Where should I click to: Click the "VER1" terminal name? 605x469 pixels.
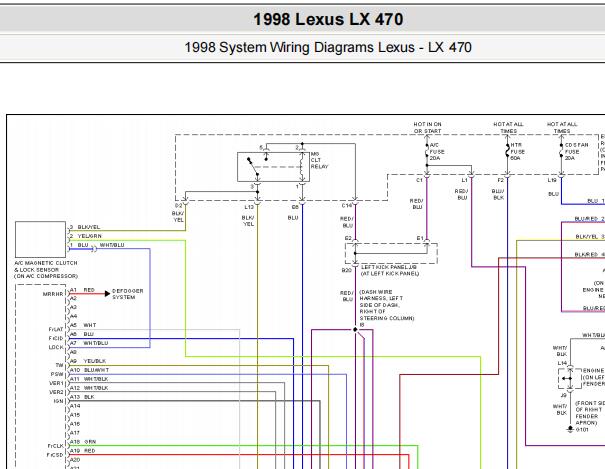click(56, 383)
